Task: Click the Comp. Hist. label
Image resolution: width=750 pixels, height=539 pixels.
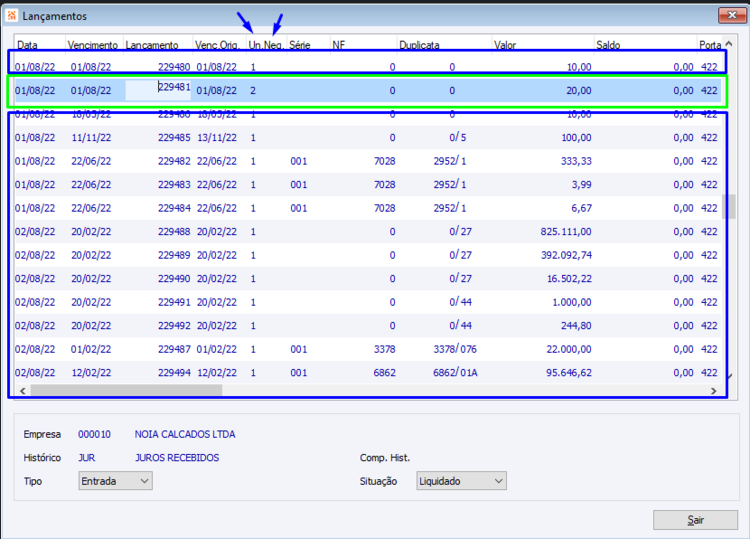Action: [x=385, y=458]
